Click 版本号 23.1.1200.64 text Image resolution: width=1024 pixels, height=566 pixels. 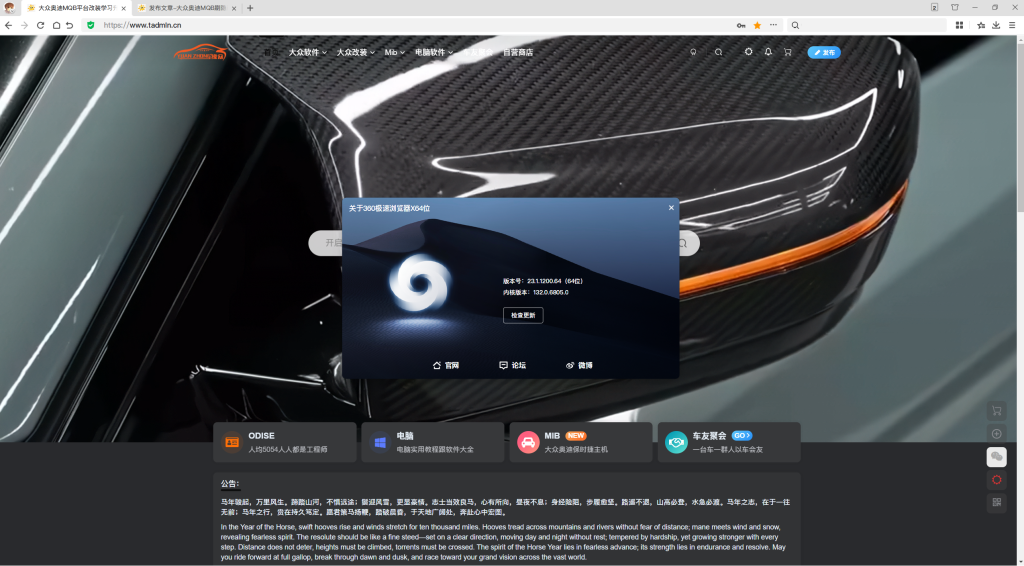tap(543, 281)
